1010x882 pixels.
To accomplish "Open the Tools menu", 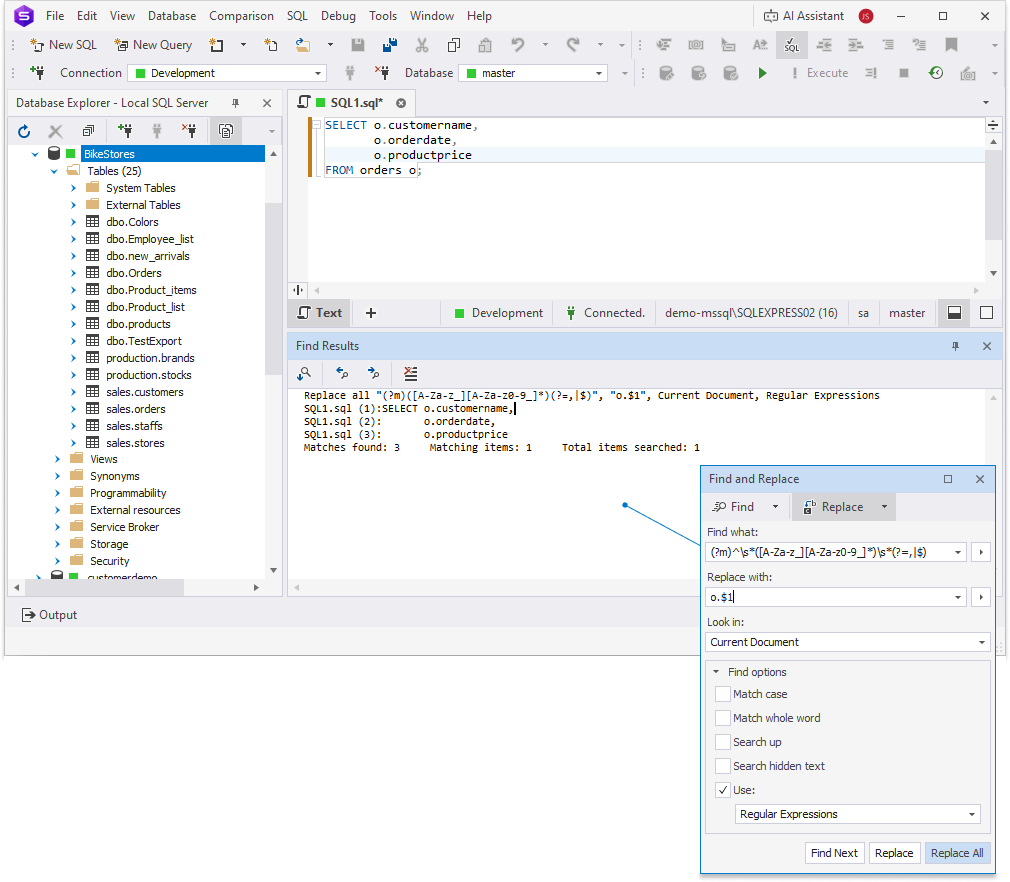I will pos(383,15).
